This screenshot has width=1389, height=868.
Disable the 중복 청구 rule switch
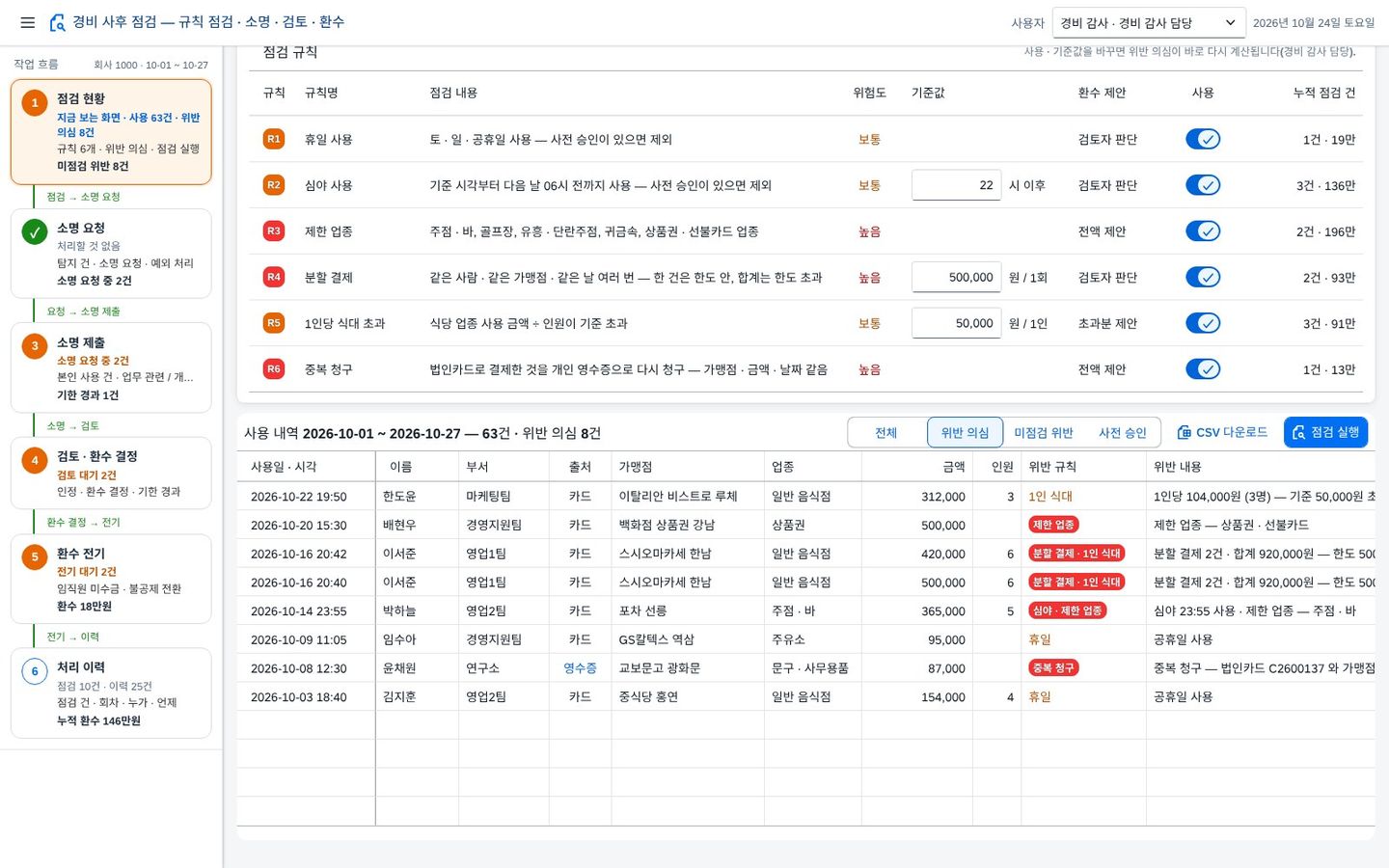point(1203,369)
